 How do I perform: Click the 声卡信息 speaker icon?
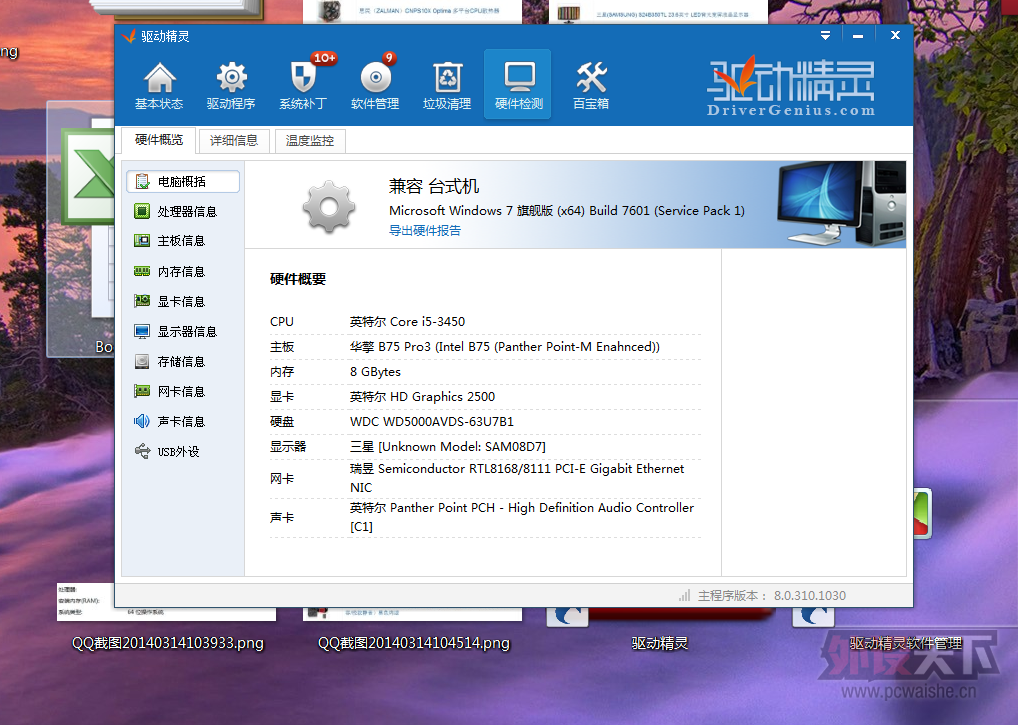pos(142,421)
